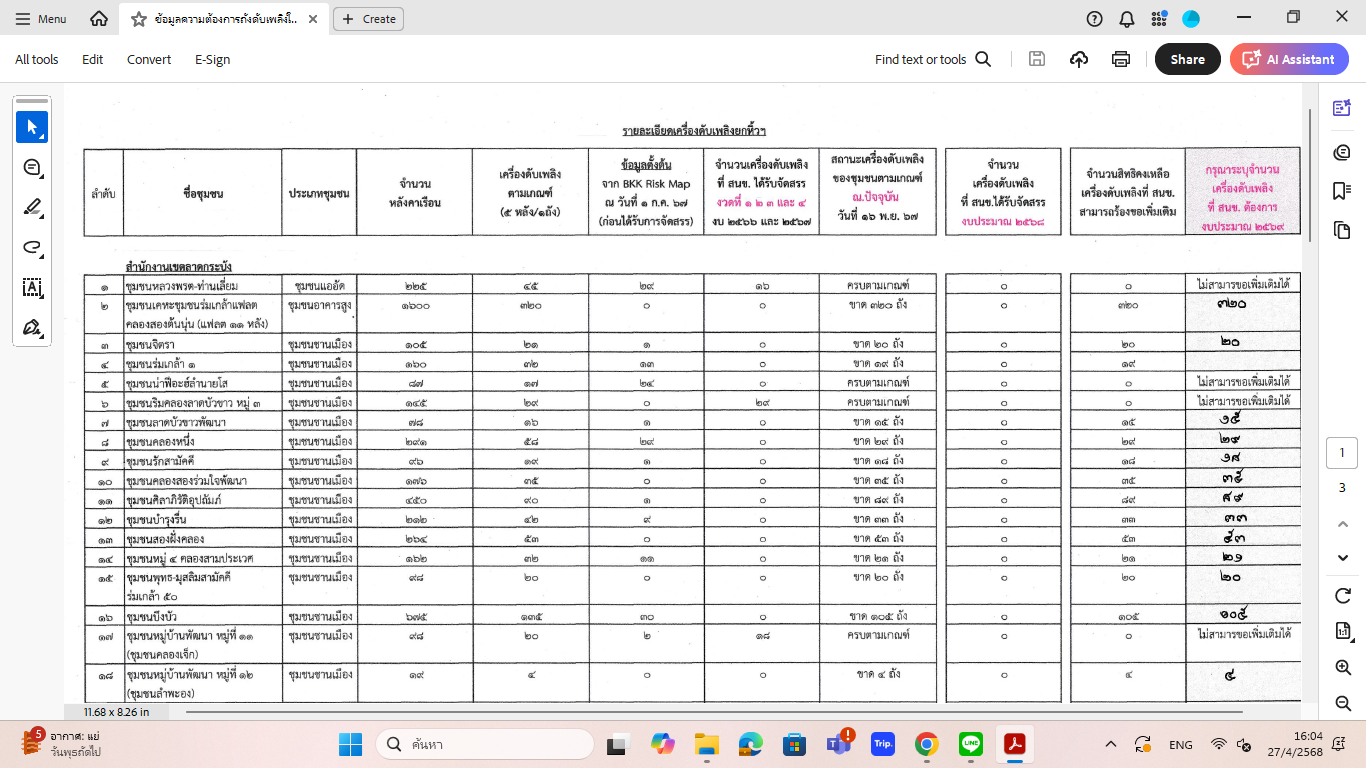Go to the next page with down chevron
Screen dimensions: 1366x768
1342,557
